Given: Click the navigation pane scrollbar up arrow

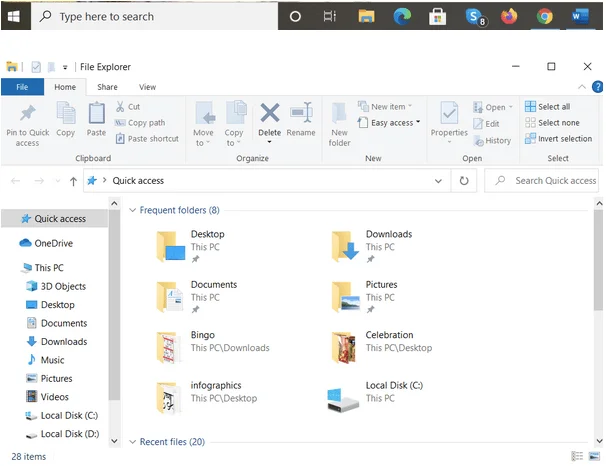Looking at the screenshot, I should tap(114, 203).
